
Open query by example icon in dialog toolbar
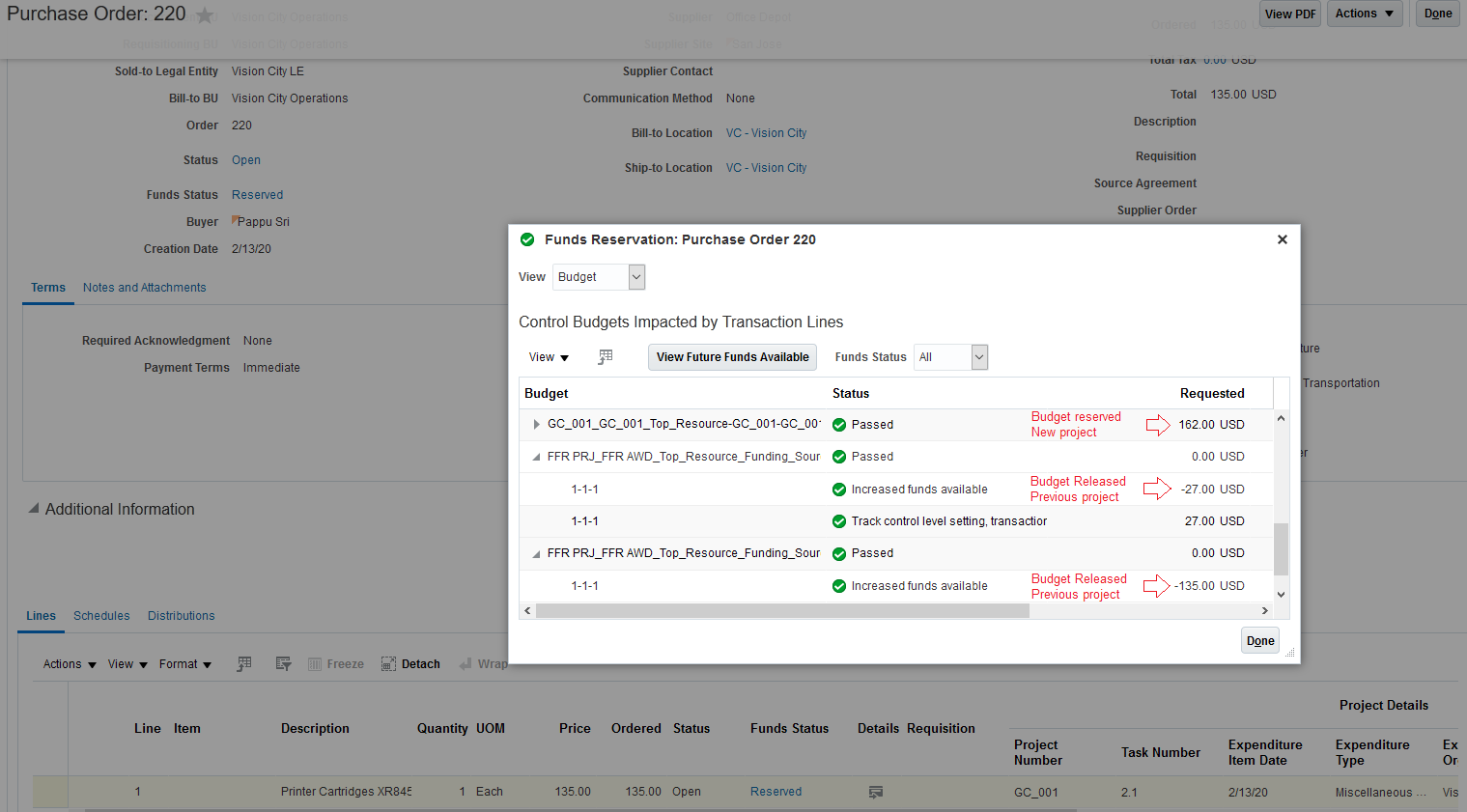606,357
